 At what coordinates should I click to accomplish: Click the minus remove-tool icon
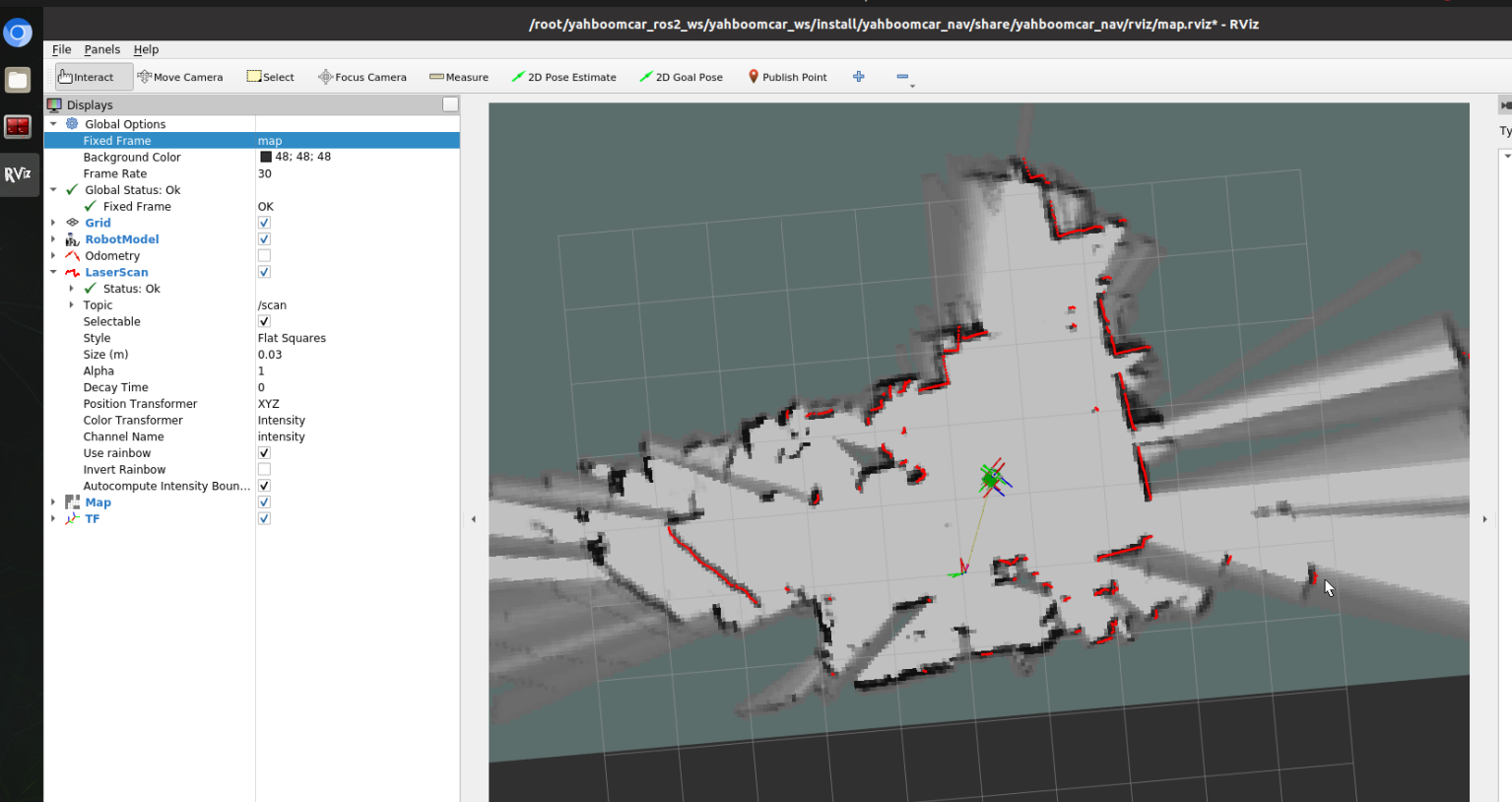pyautogui.click(x=902, y=77)
